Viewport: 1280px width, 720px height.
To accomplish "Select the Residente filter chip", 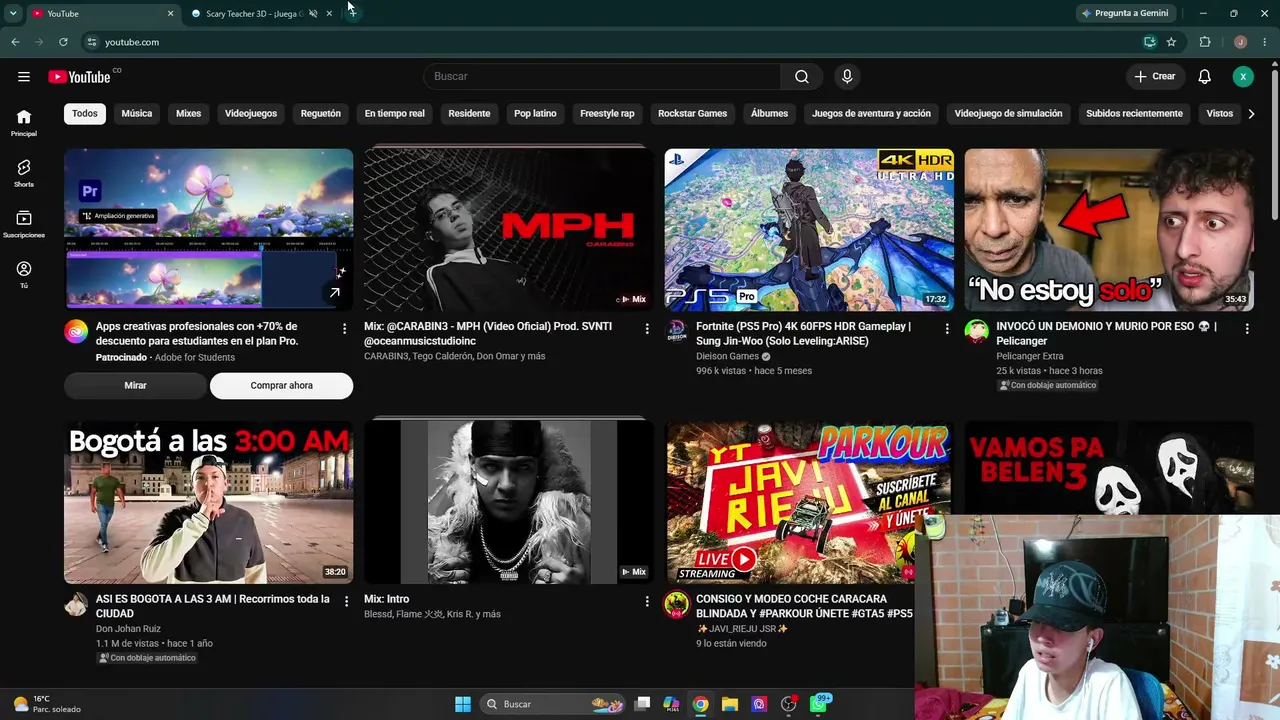I will [x=470, y=114].
